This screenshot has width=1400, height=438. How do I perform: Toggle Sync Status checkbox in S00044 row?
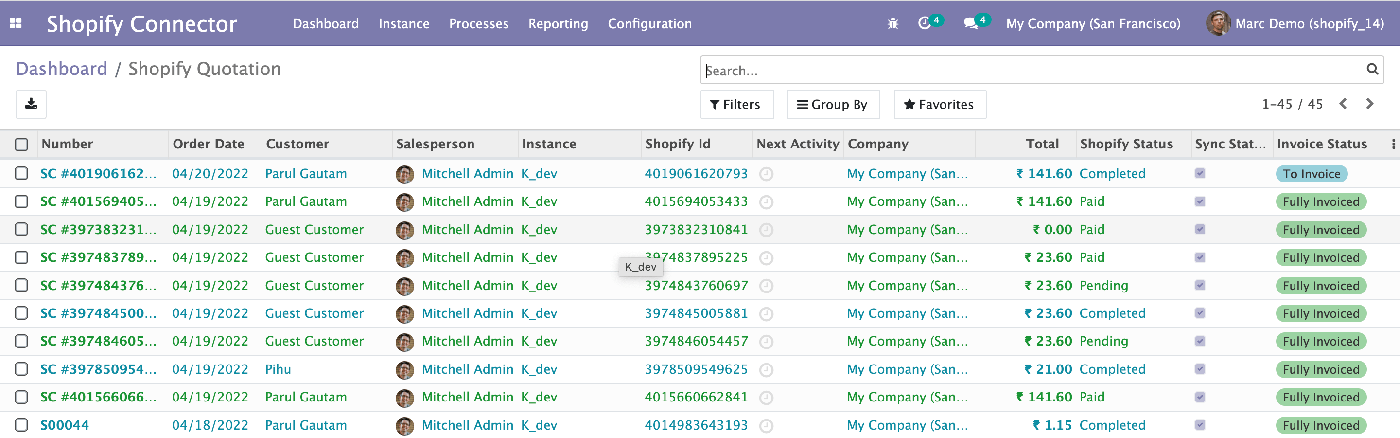coord(1201,425)
